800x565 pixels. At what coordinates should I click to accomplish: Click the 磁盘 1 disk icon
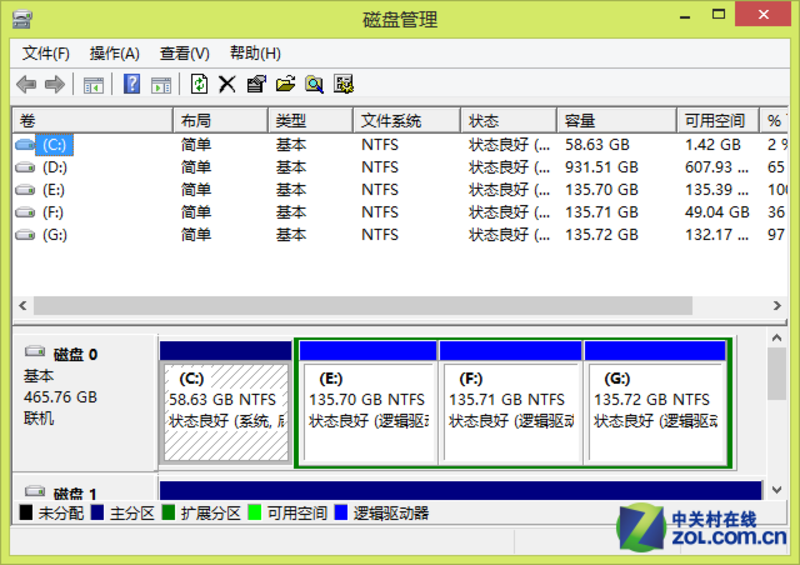coord(35,491)
